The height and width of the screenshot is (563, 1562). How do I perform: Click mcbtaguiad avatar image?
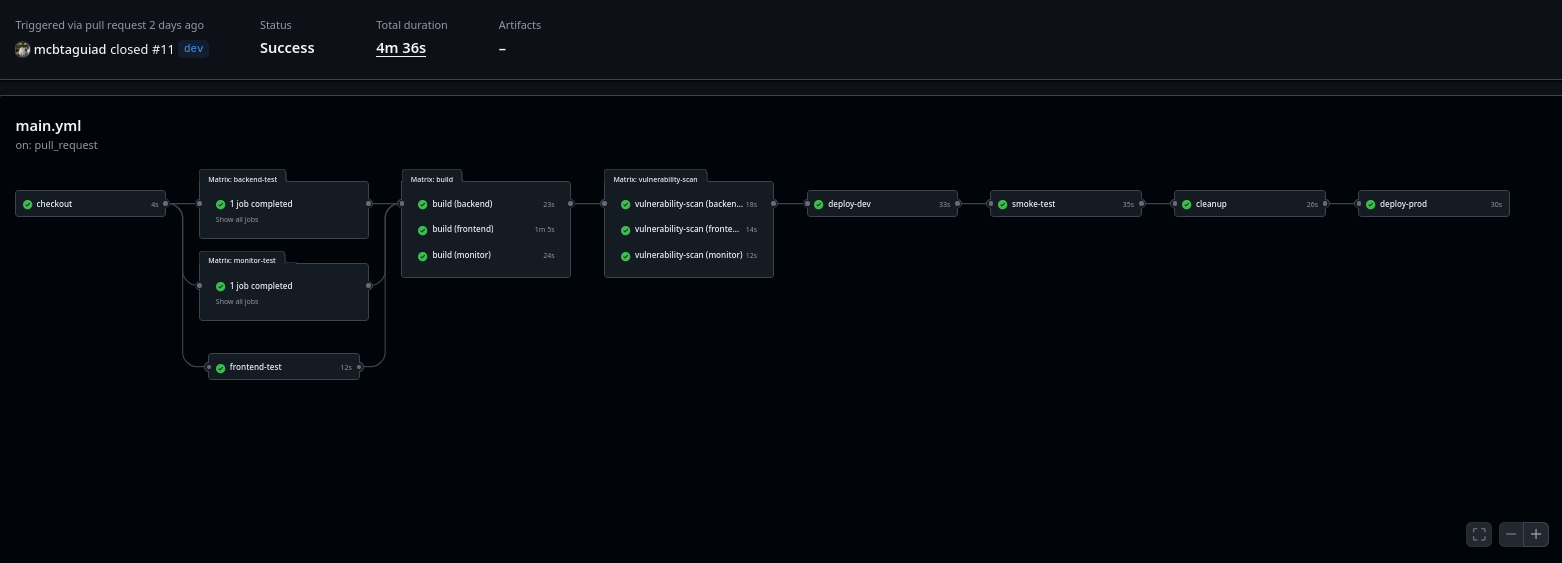pyautogui.click(x=23, y=49)
